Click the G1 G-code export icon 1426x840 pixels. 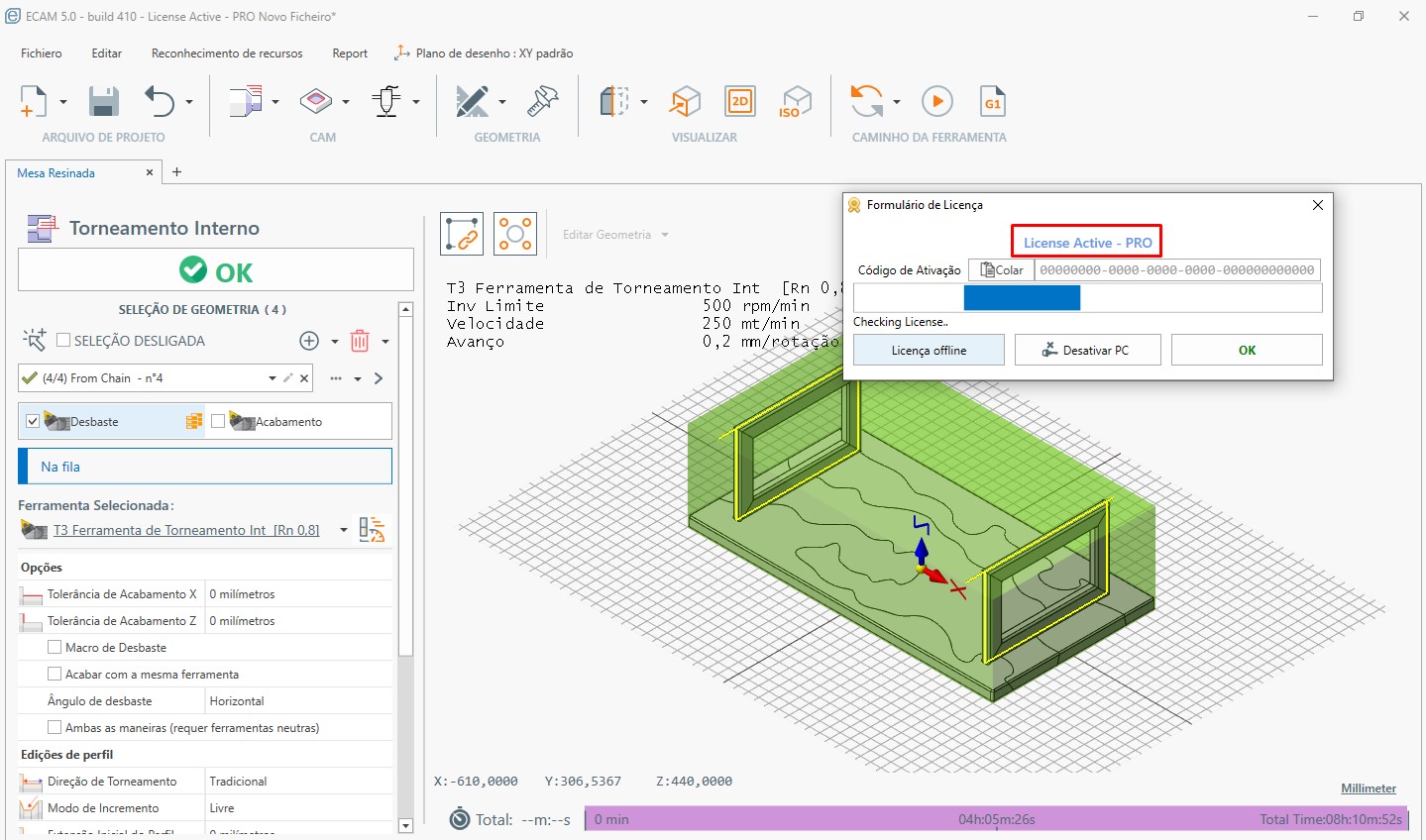pos(993,101)
